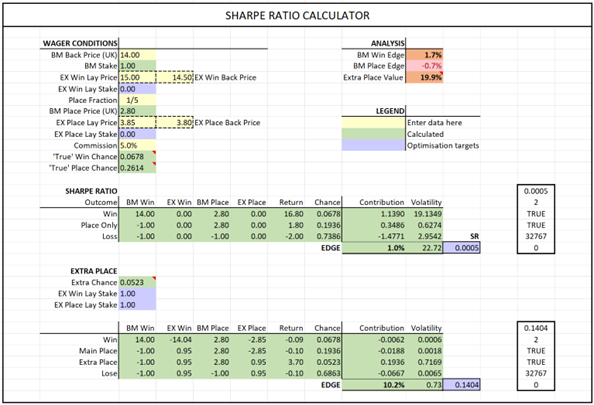594x405 pixels.
Task: Click the BM Place Edge value -0.7%
Action: 424,66
